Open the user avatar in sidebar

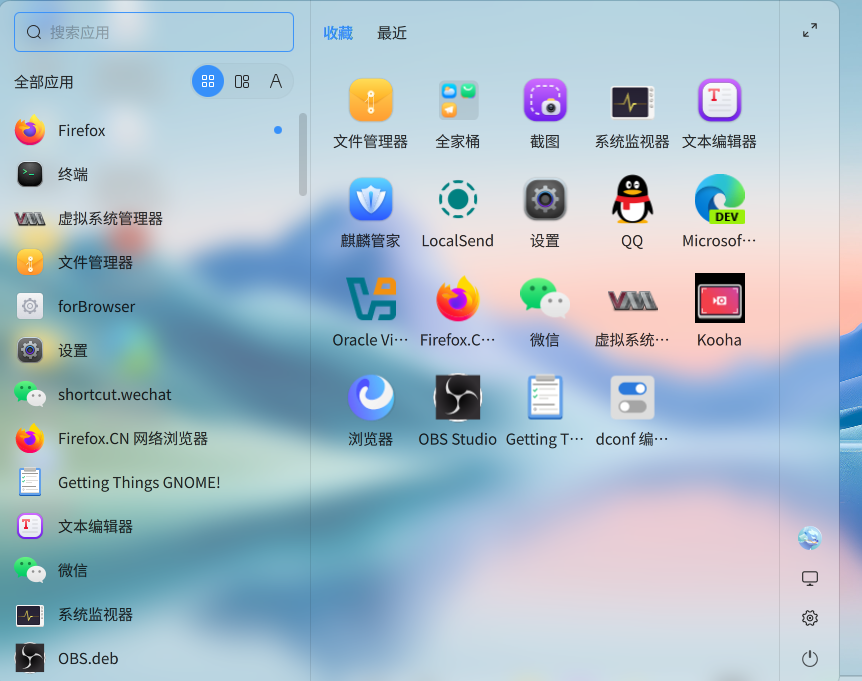(810, 538)
